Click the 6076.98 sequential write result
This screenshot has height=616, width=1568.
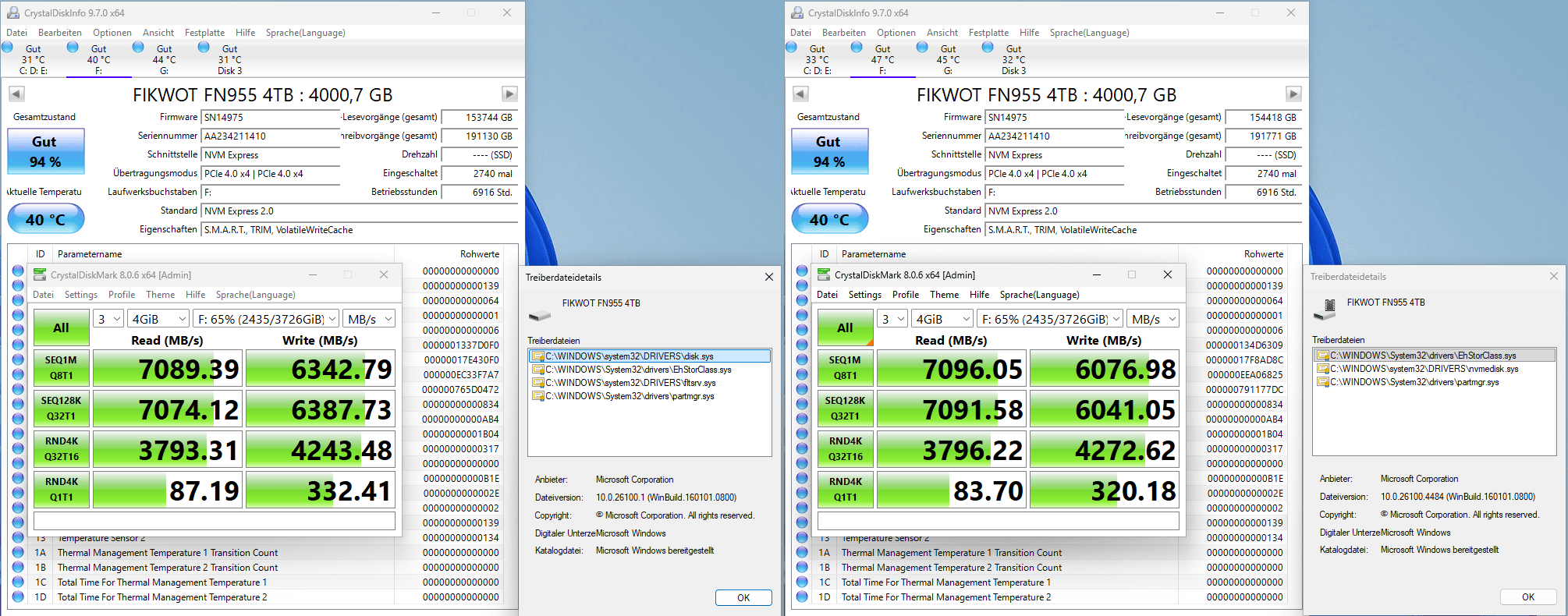tap(1104, 368)
